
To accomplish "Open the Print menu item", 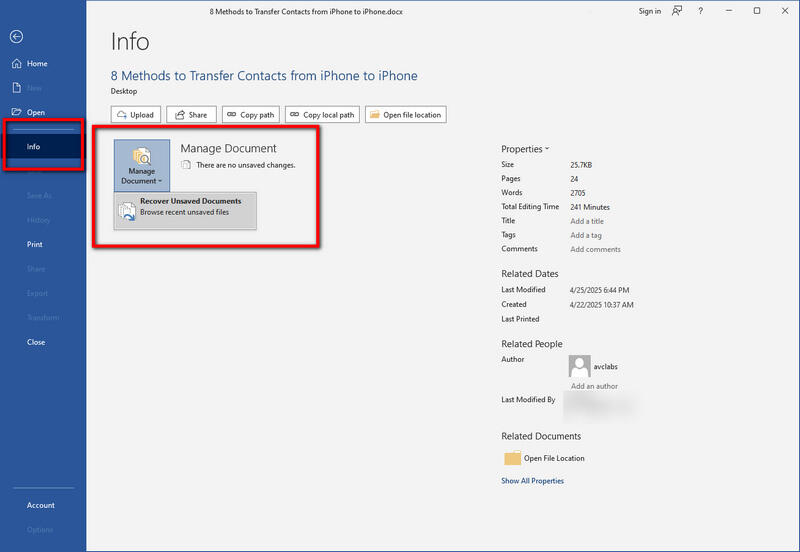I will pyautogui.click(x=35, y=244).
